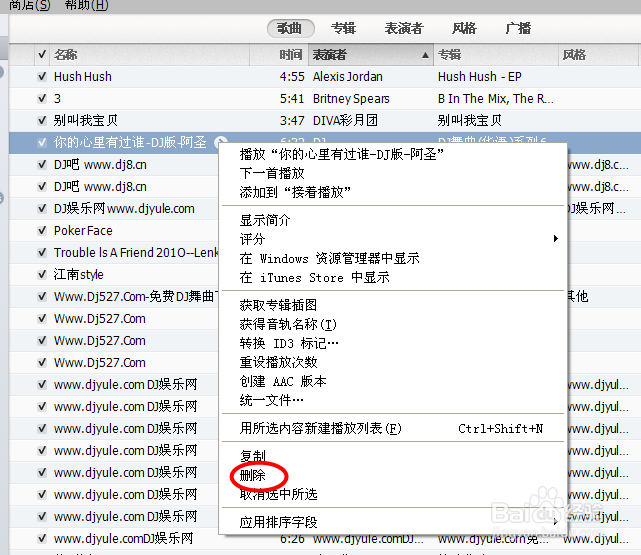Select the 别叫我宝贝 song title
The image size is (641, 555).
(85, 121)
